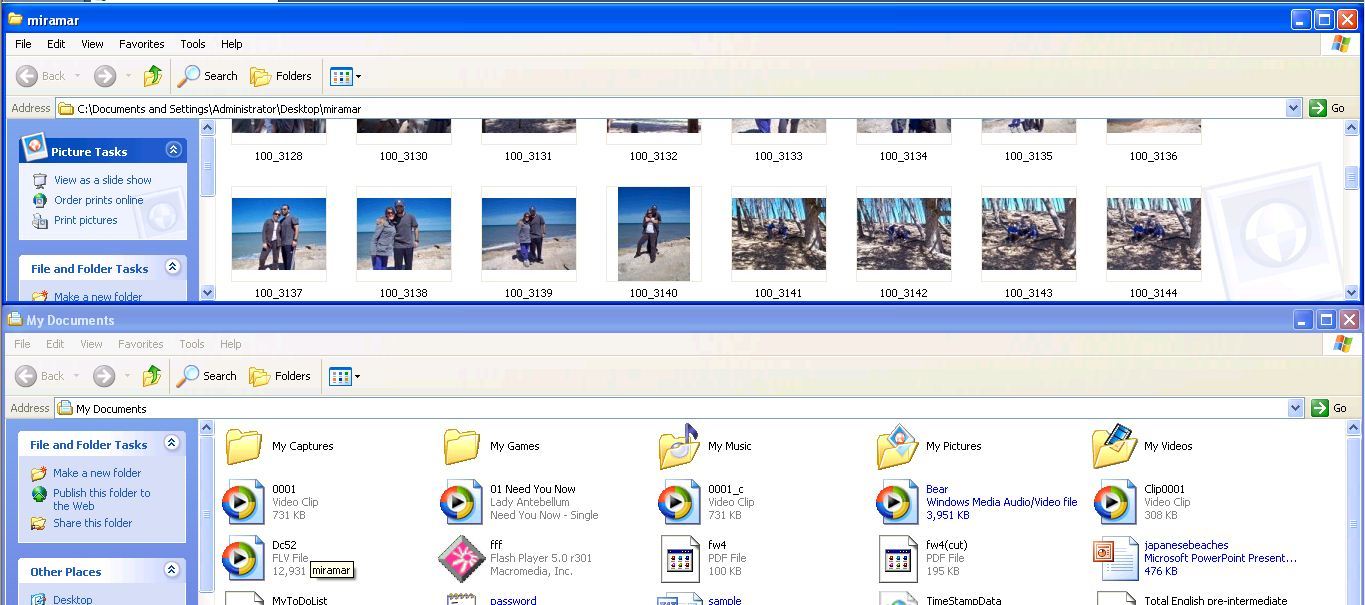Toggle Folders pane in My Documents window
Viewport: 1365px width, 605px height.
(280, 376)
